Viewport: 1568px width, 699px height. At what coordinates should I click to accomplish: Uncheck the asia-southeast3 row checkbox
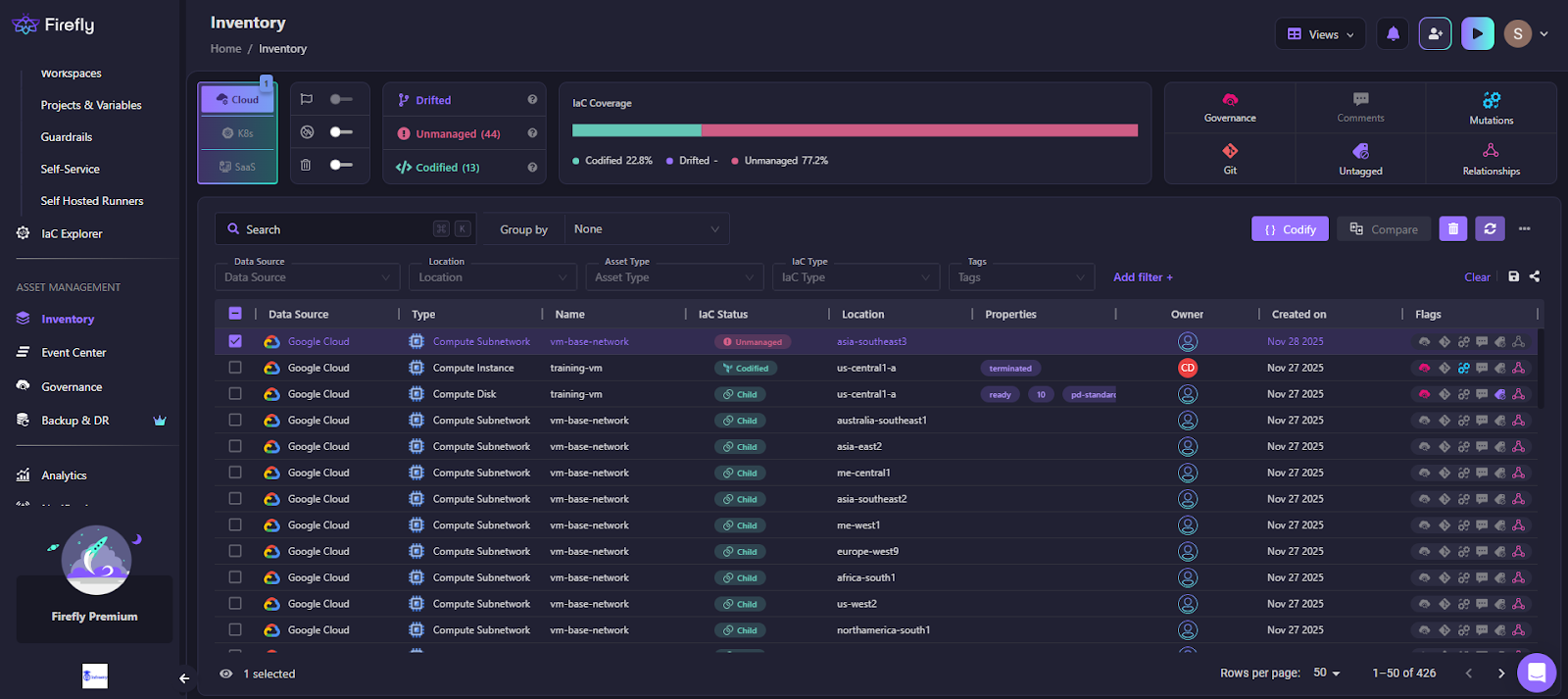235,341
